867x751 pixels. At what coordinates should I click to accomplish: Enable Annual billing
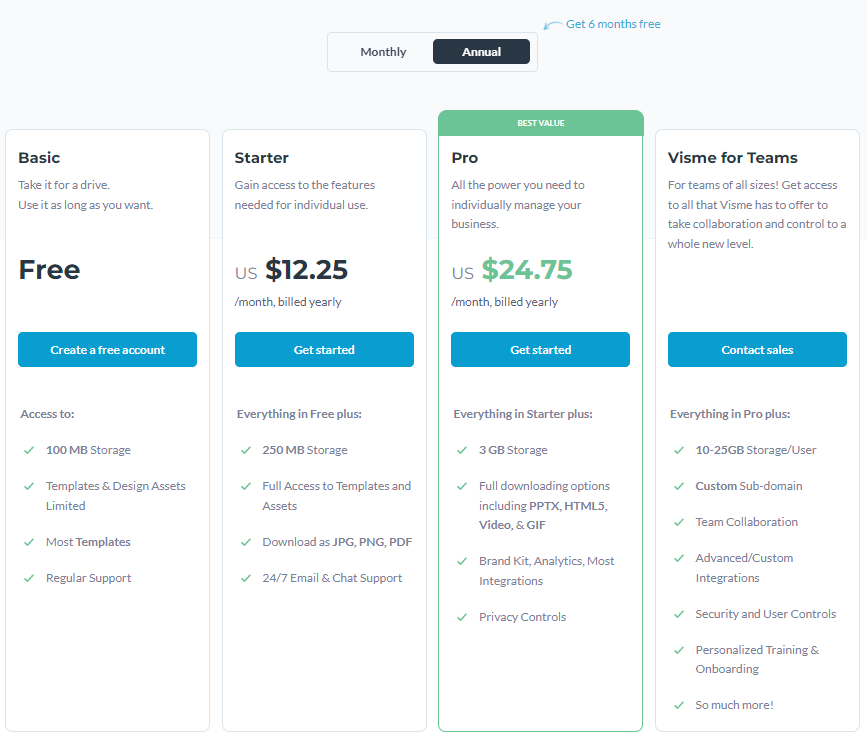pos(481,51)
